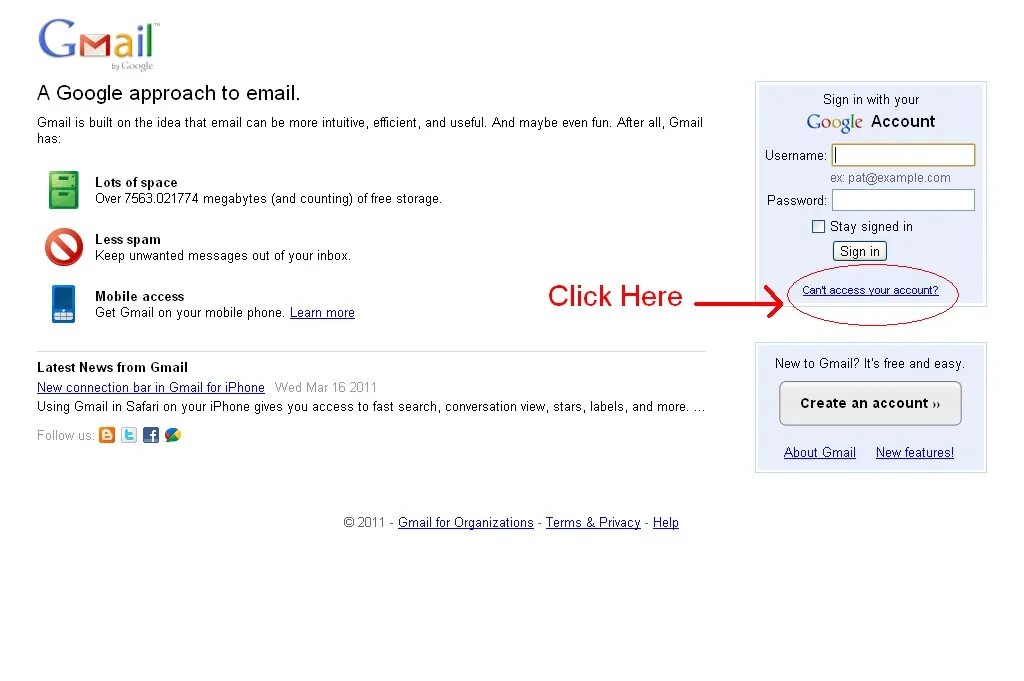Click the Sign in with your text
Image resolution: width=1024 pixels, height=681 pixels.
(x=871, y=99)
